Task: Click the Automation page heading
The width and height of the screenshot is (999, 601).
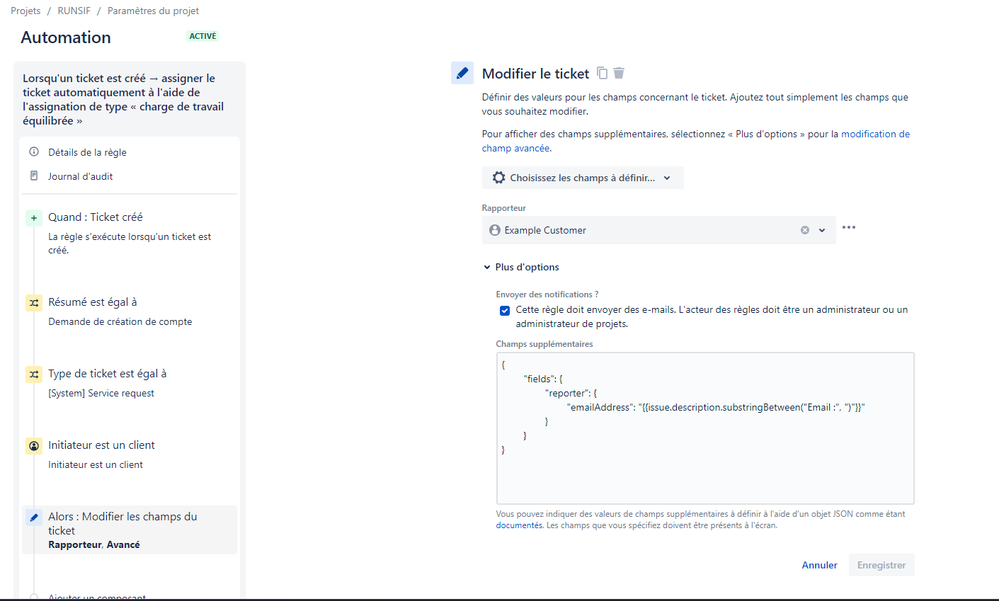Action: [x=66, y=38]
